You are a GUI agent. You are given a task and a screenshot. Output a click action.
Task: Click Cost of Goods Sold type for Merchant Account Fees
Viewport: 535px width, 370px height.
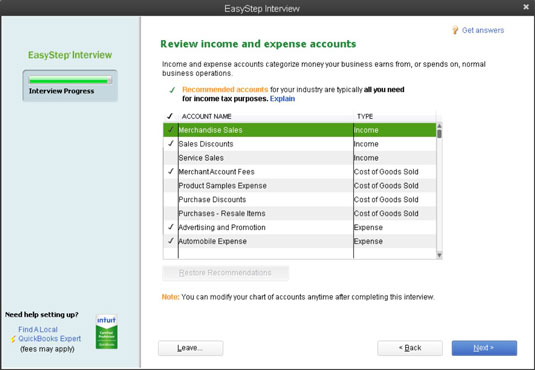coord(386,172)
